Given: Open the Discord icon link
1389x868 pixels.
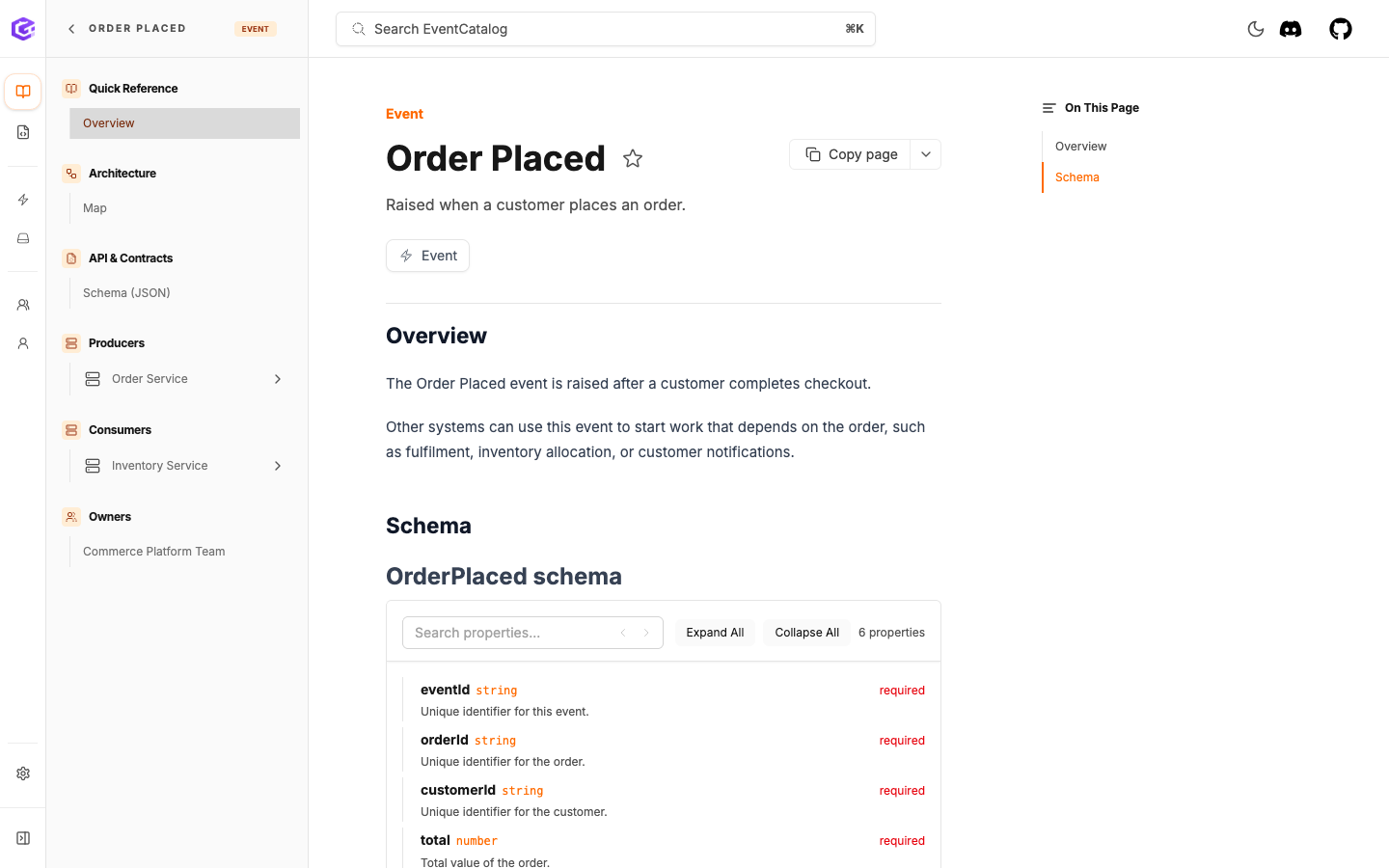Looking at the screenshot, I should pyautogui.click(x=1291, y=29).
